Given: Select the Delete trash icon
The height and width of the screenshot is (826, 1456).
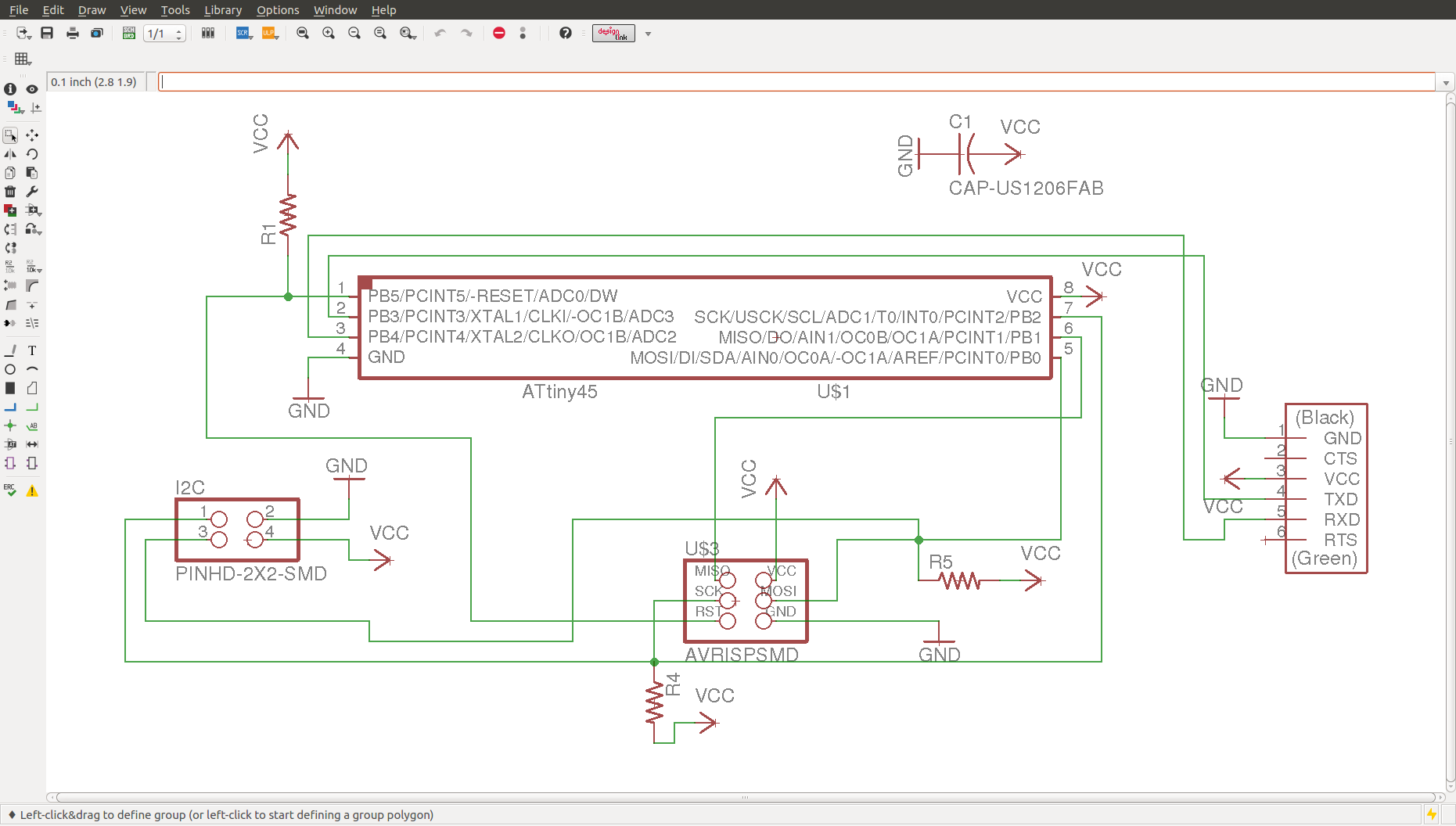Looking at the screenshot, I should pyautogui.click(x=10, y=192).
